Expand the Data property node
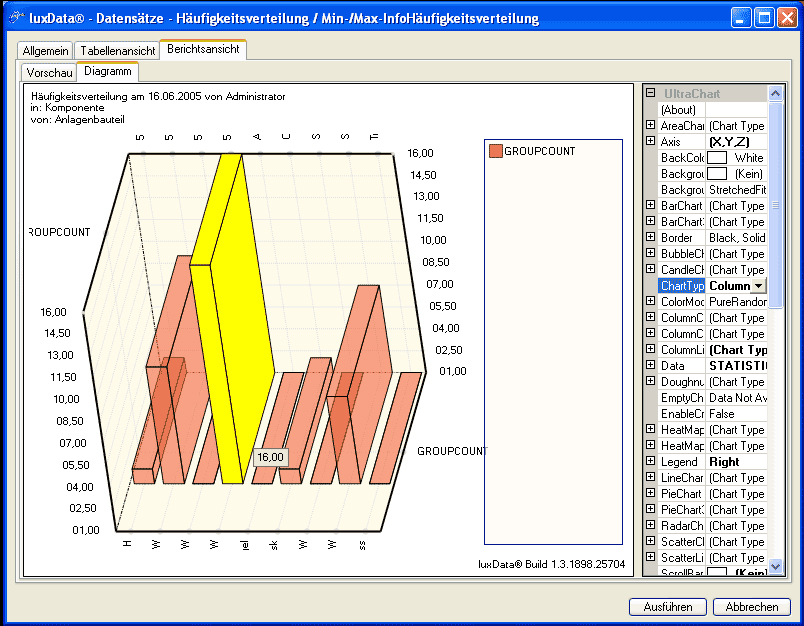This screenshot has height=626, width=804. pos(651,366)
